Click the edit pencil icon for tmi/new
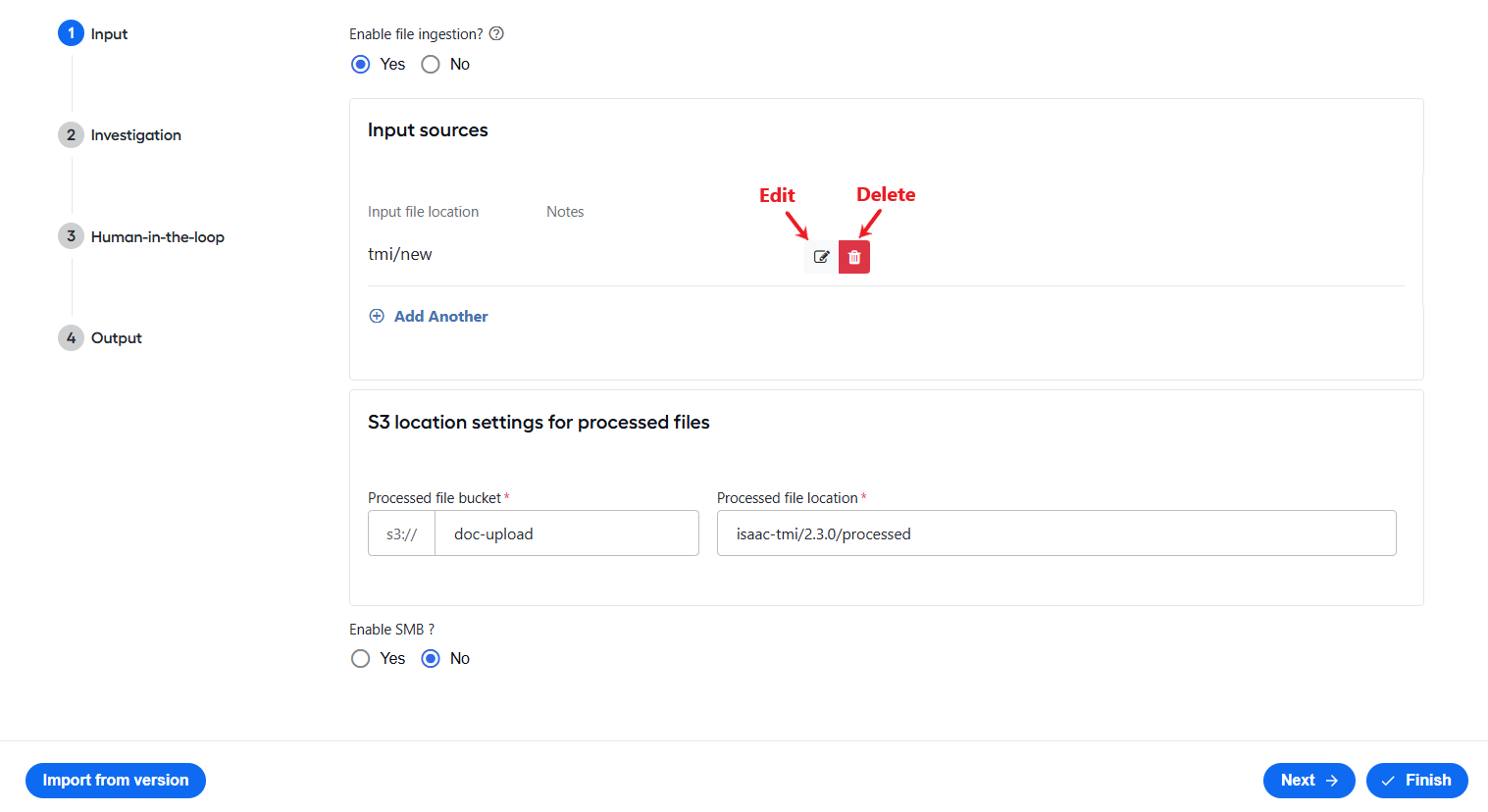1488x812 pixels. [821, 257]
